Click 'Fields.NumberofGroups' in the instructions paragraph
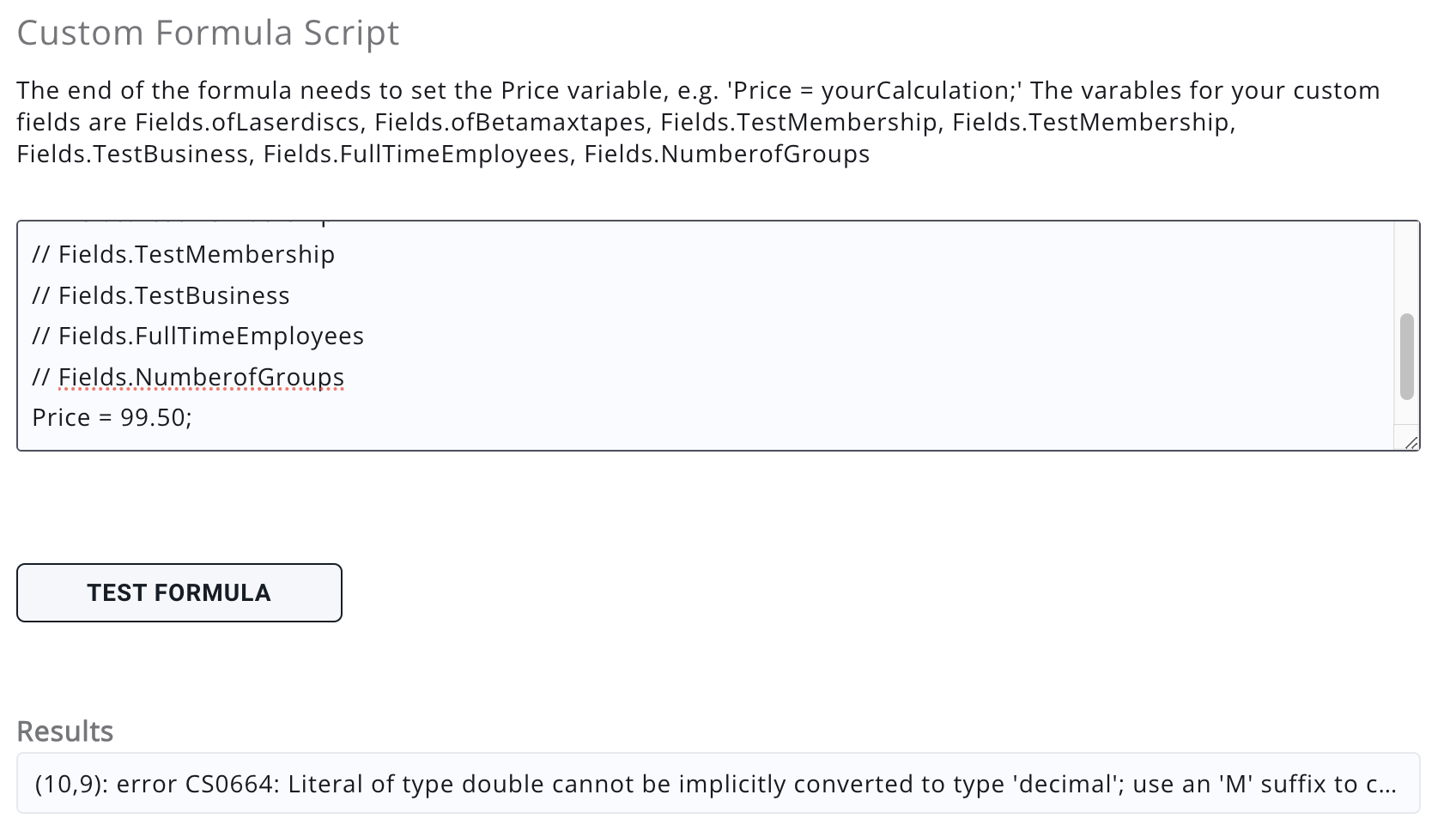 [726, 155]
